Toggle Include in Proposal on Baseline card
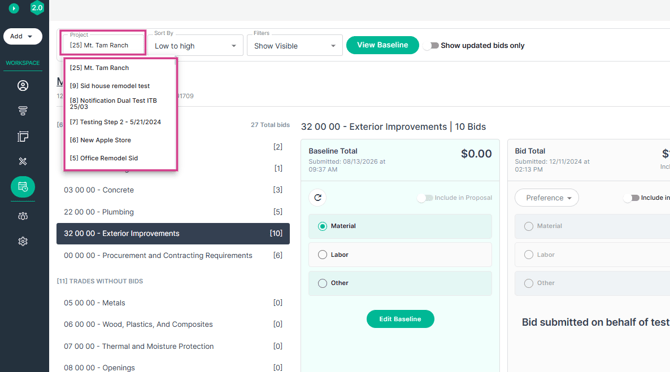This screenshot has width=670, height=372. coord(425,198)
